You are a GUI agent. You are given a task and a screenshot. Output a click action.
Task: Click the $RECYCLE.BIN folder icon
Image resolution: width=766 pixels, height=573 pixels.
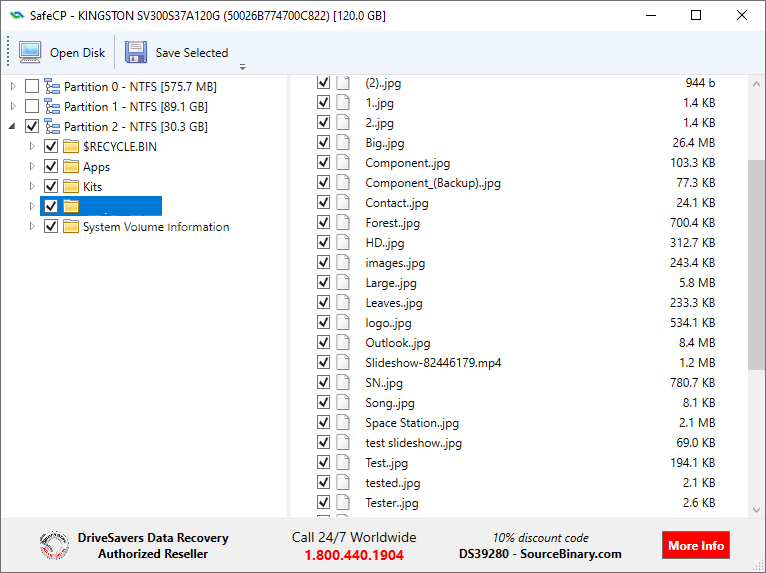point(71,147)
